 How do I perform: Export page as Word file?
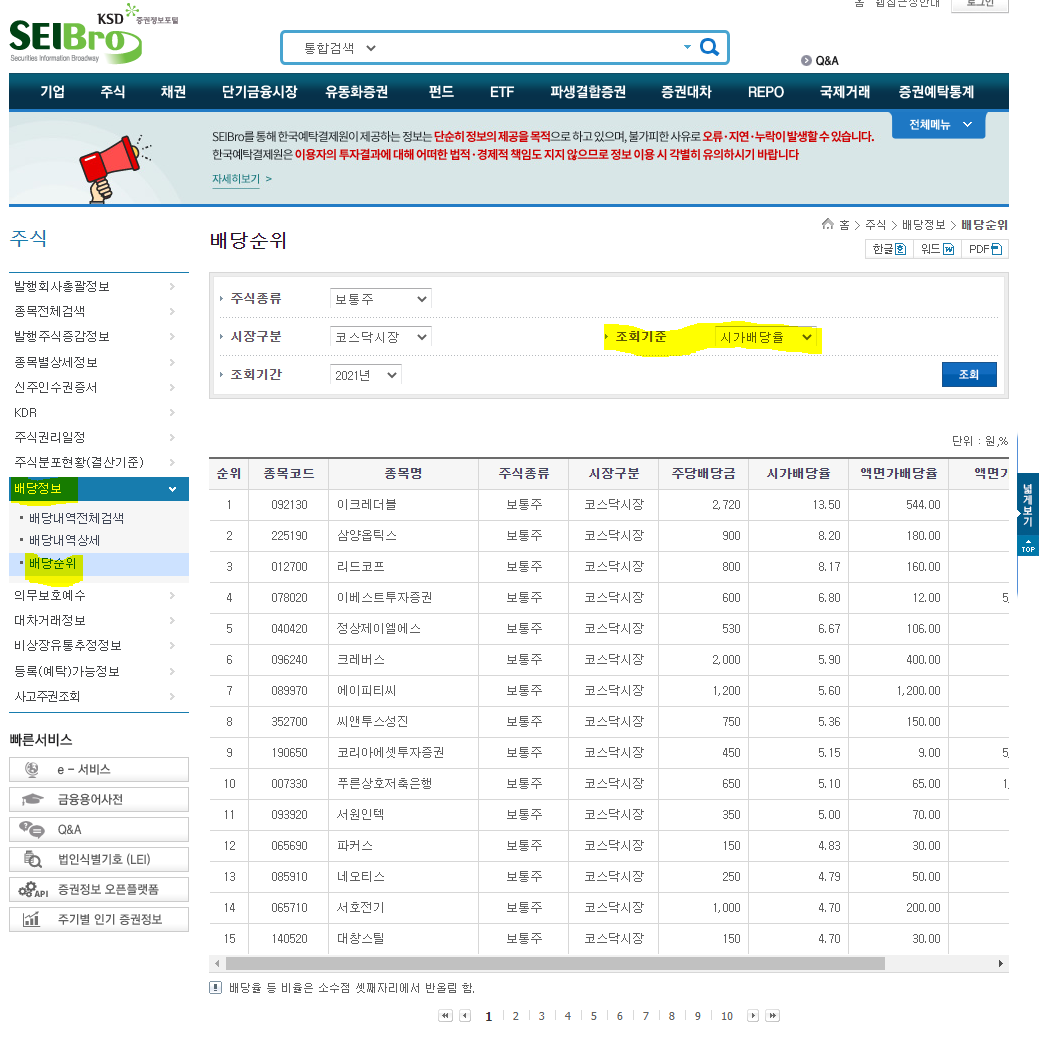click(937, 249)
